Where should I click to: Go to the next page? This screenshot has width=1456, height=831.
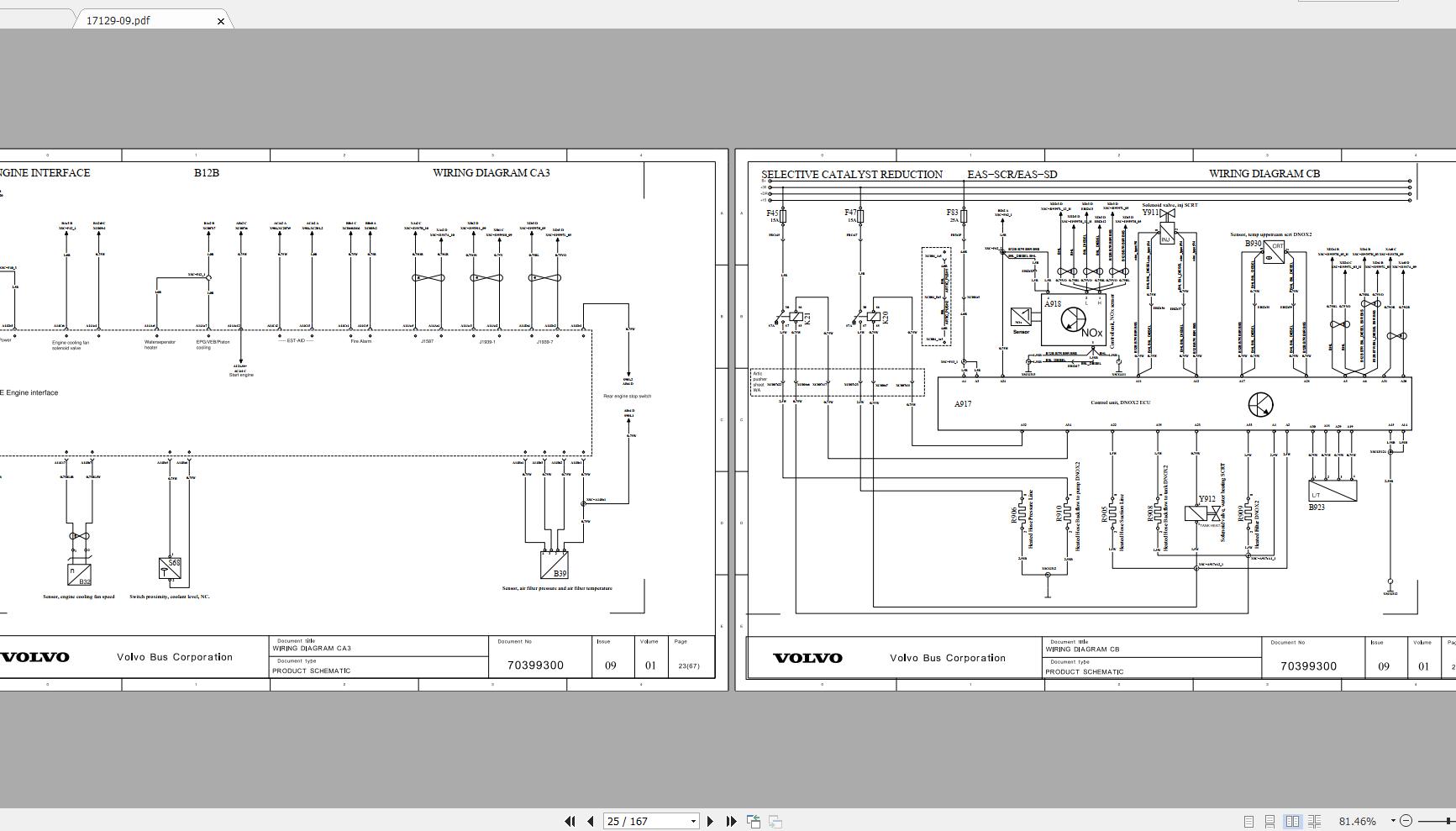(711, 821)
